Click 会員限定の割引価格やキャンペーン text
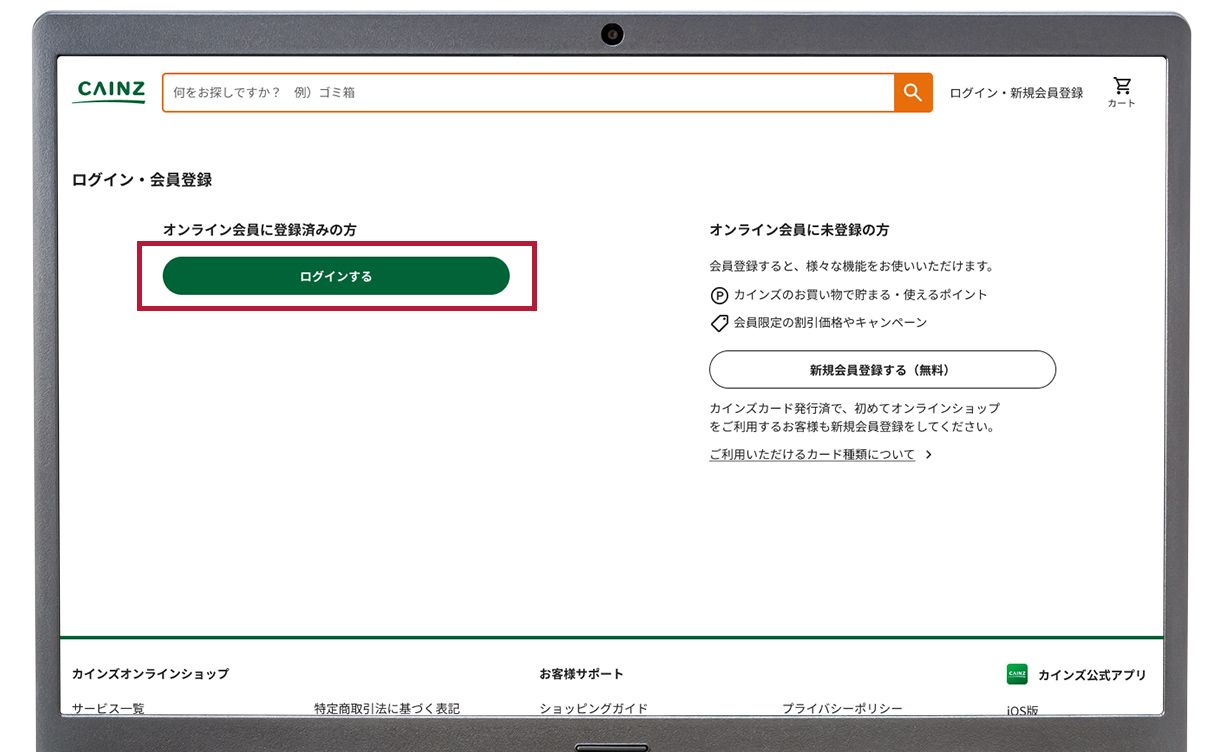 (830, 323)
